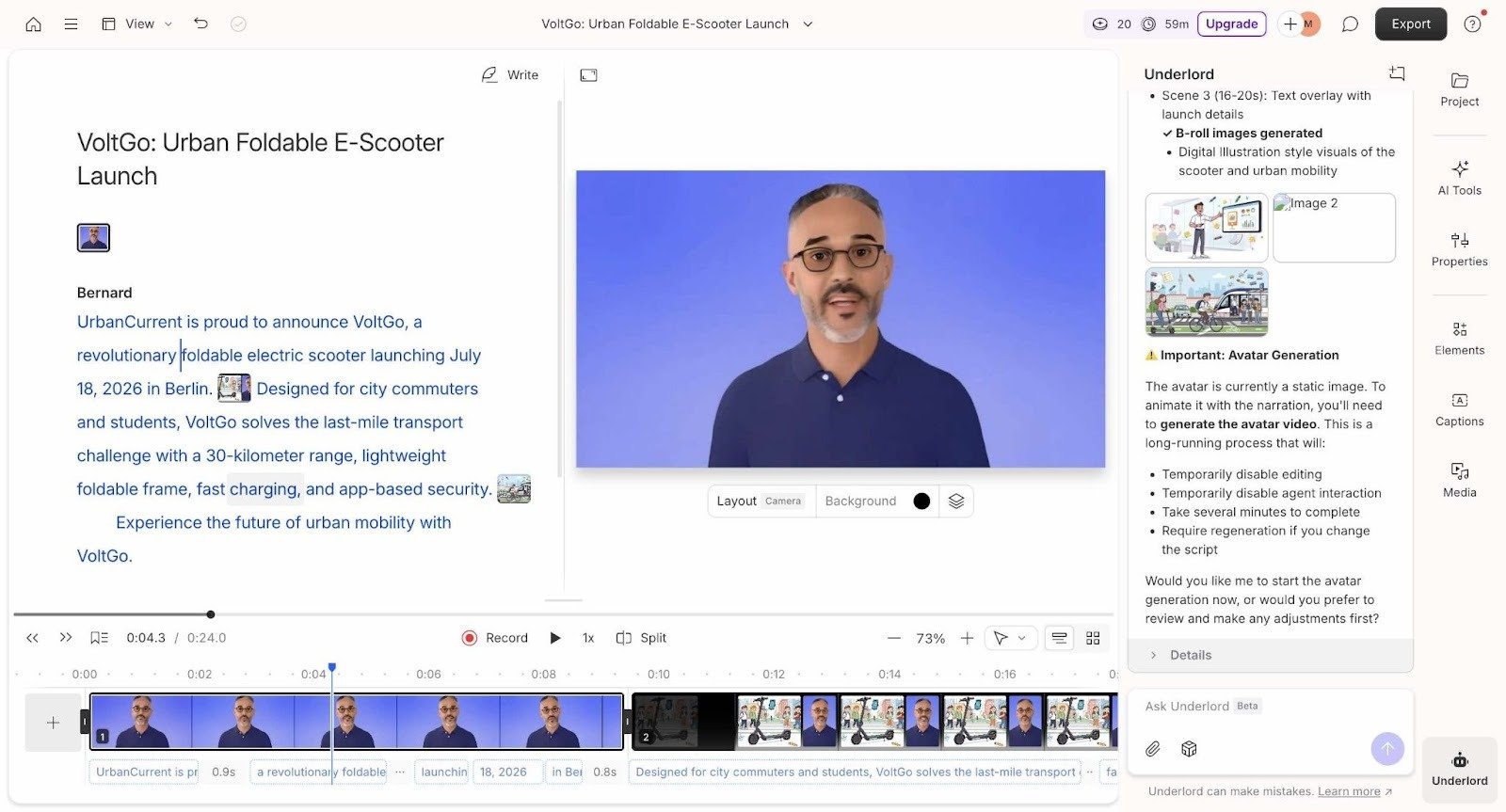1506x812 pixels.
Task: Click the Upgrade button
Action: coord(1231,24)
